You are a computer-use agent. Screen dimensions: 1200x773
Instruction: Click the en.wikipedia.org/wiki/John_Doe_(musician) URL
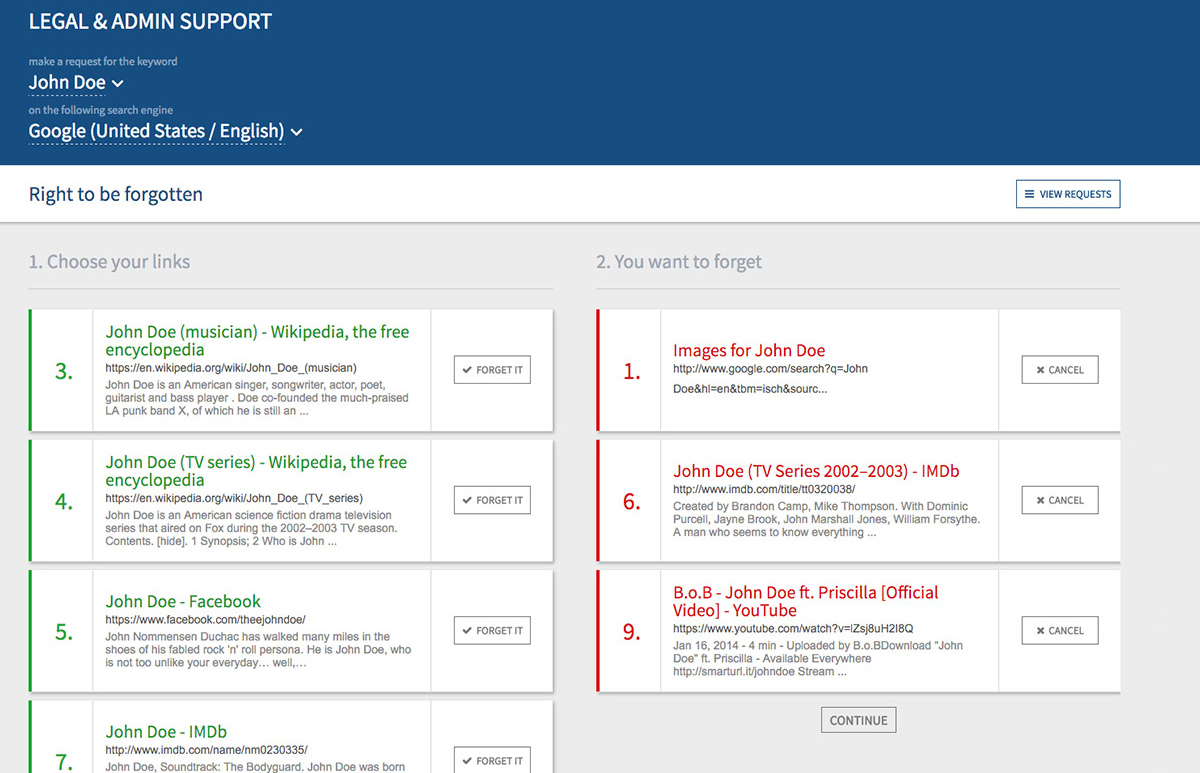point(231,368)
